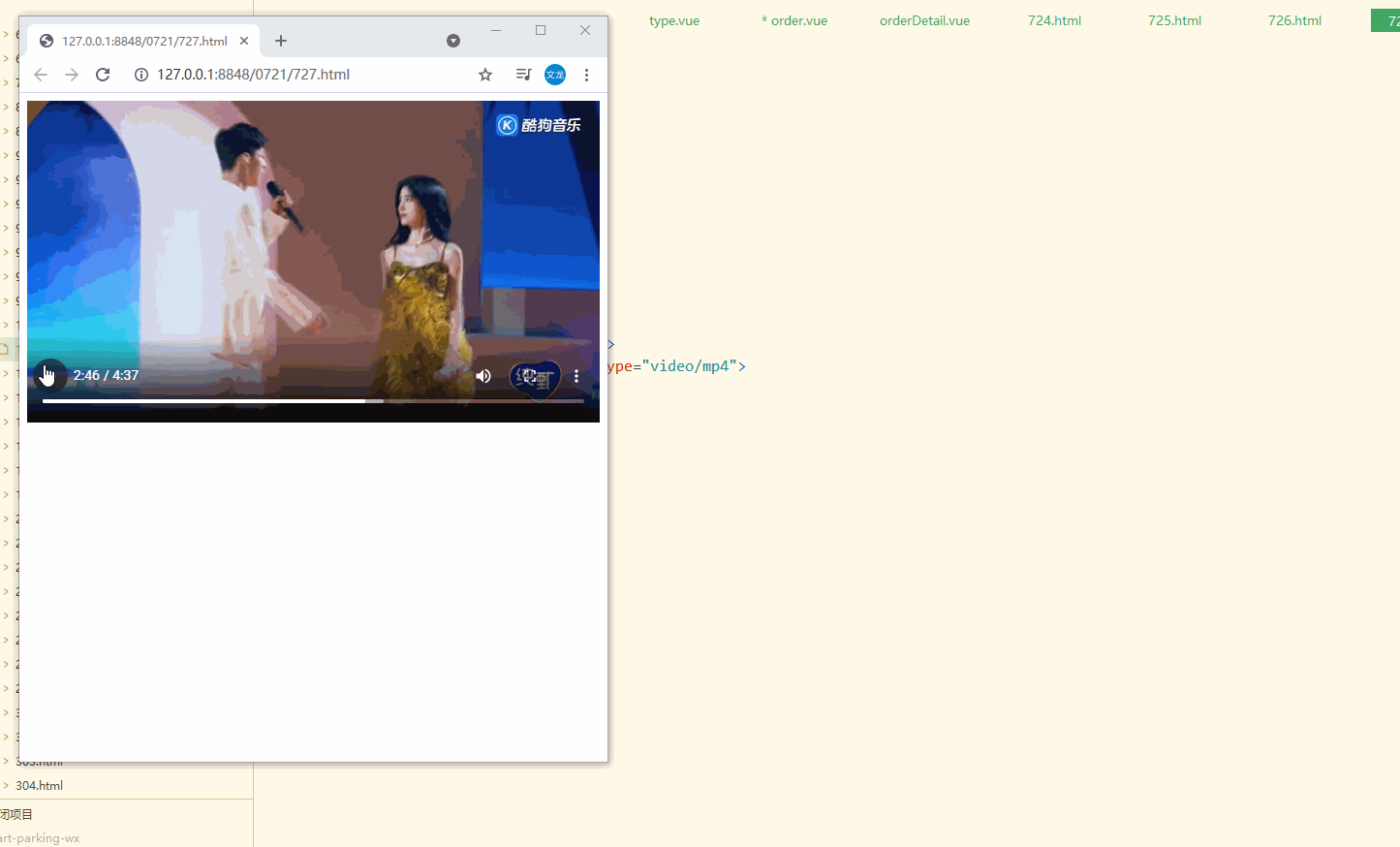Open Chrome's media control icon
Image resolution: width=1400 pixels, height=847 pixels.
coord(523,75)
